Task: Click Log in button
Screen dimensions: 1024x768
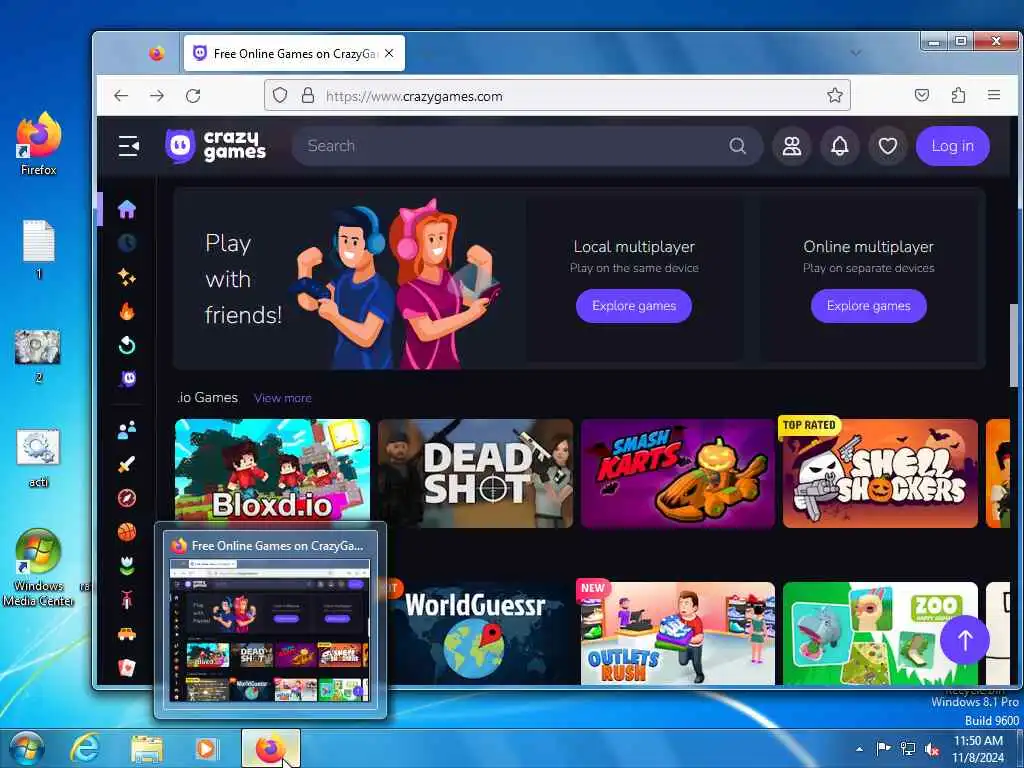Action: tap(952, 146)
